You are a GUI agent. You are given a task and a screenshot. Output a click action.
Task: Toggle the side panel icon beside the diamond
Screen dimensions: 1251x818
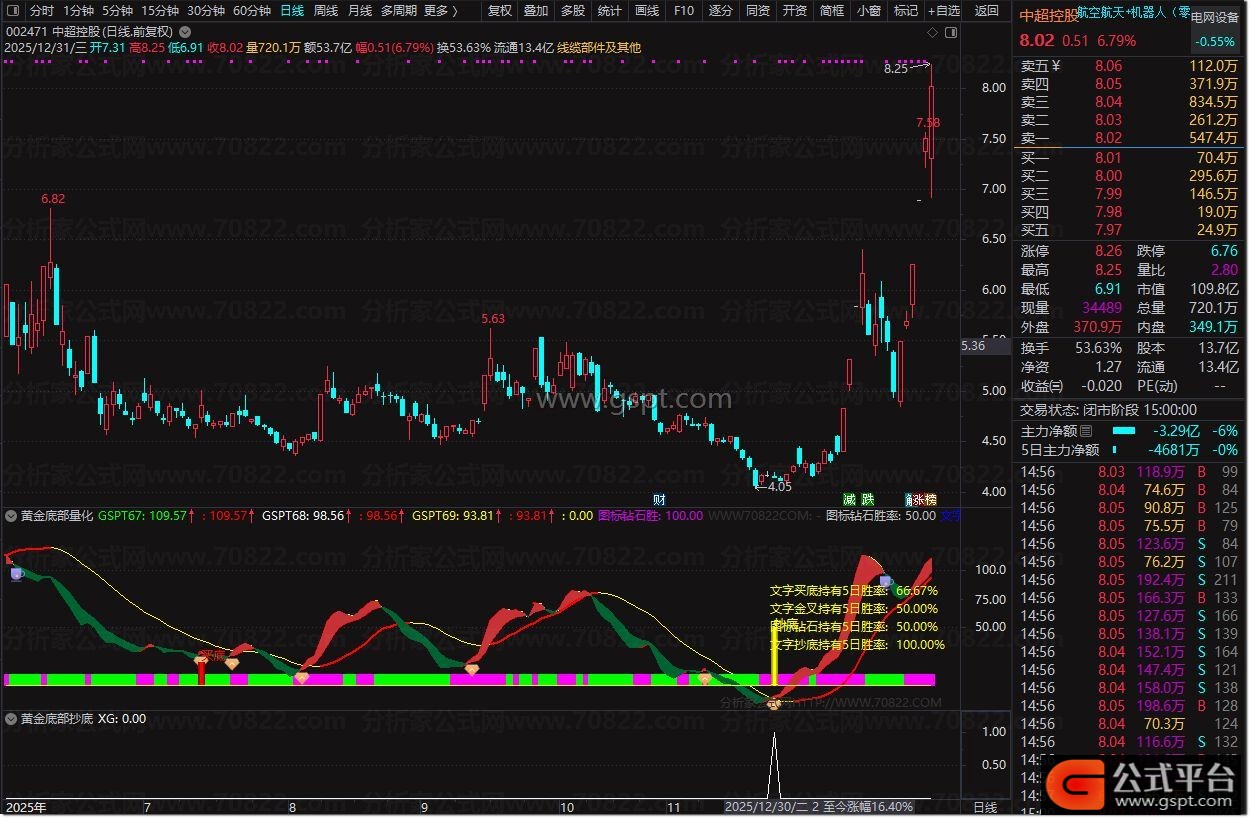pos(949,32)
